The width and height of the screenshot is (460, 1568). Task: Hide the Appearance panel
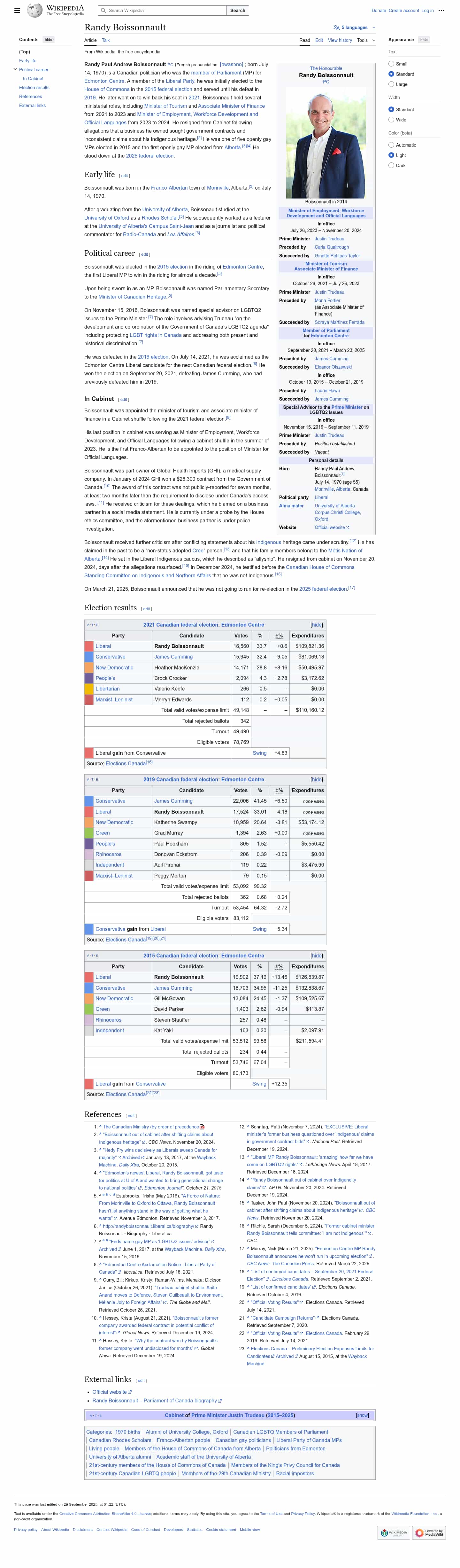424,40
